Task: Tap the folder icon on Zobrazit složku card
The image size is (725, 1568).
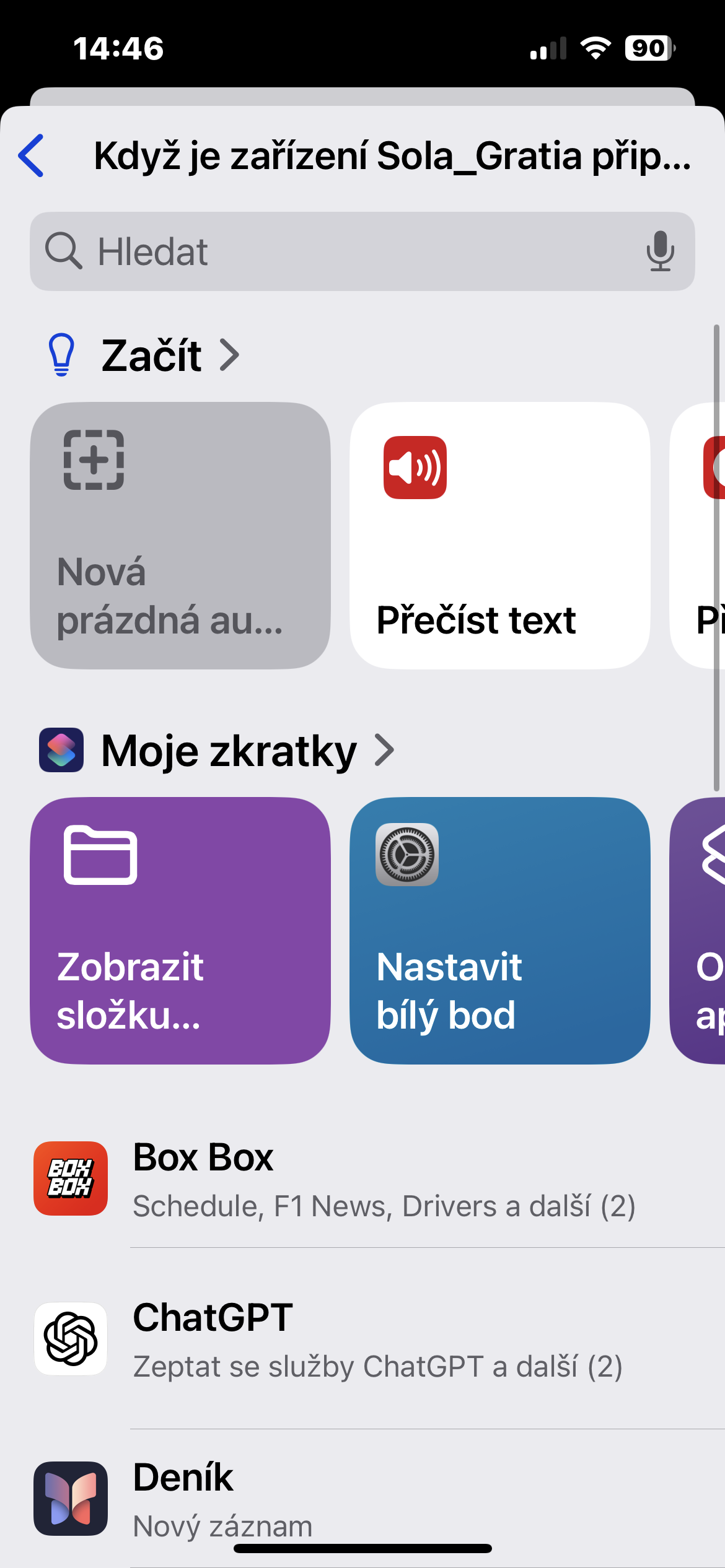Action: 100,855
